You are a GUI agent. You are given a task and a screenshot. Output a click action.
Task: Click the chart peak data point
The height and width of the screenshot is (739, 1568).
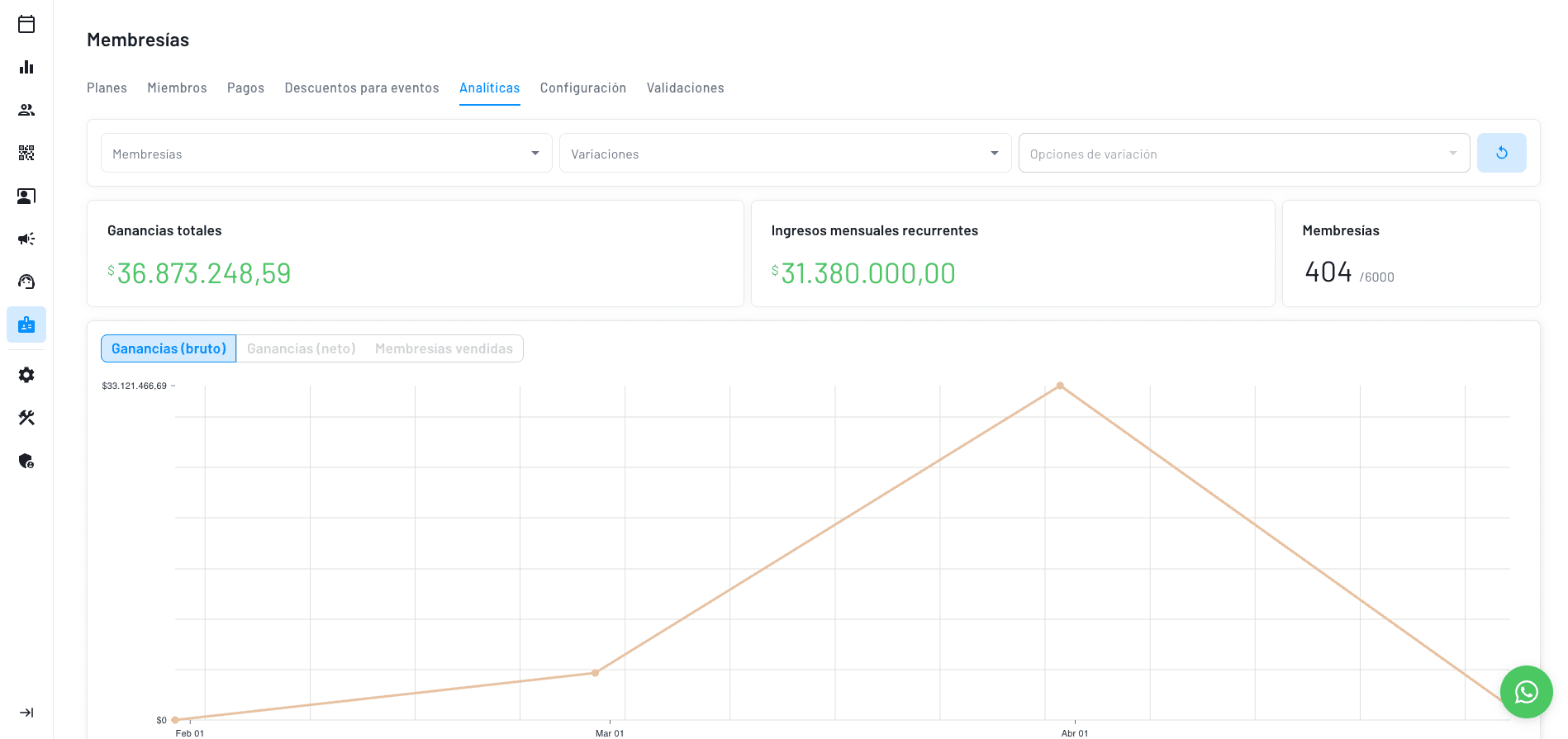[1060, 386]
